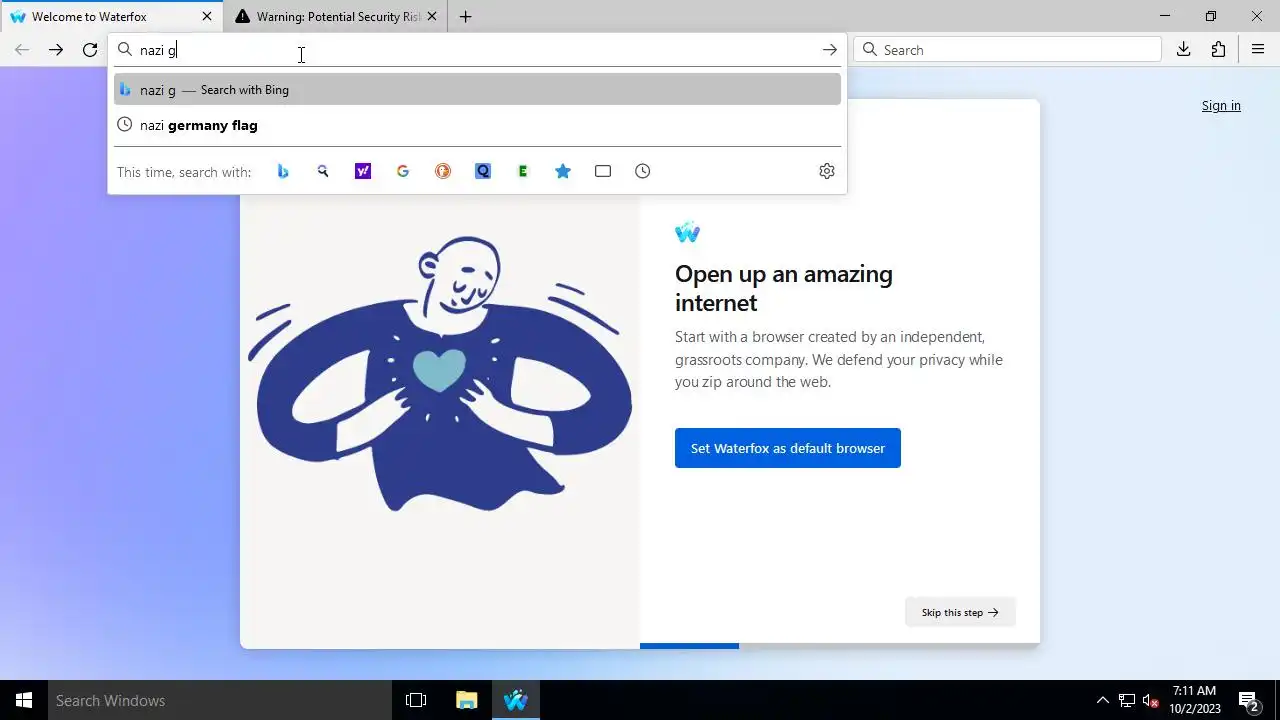
Task: Open the clock showing 7:11 AM
Action: [x=1195, y=700]
